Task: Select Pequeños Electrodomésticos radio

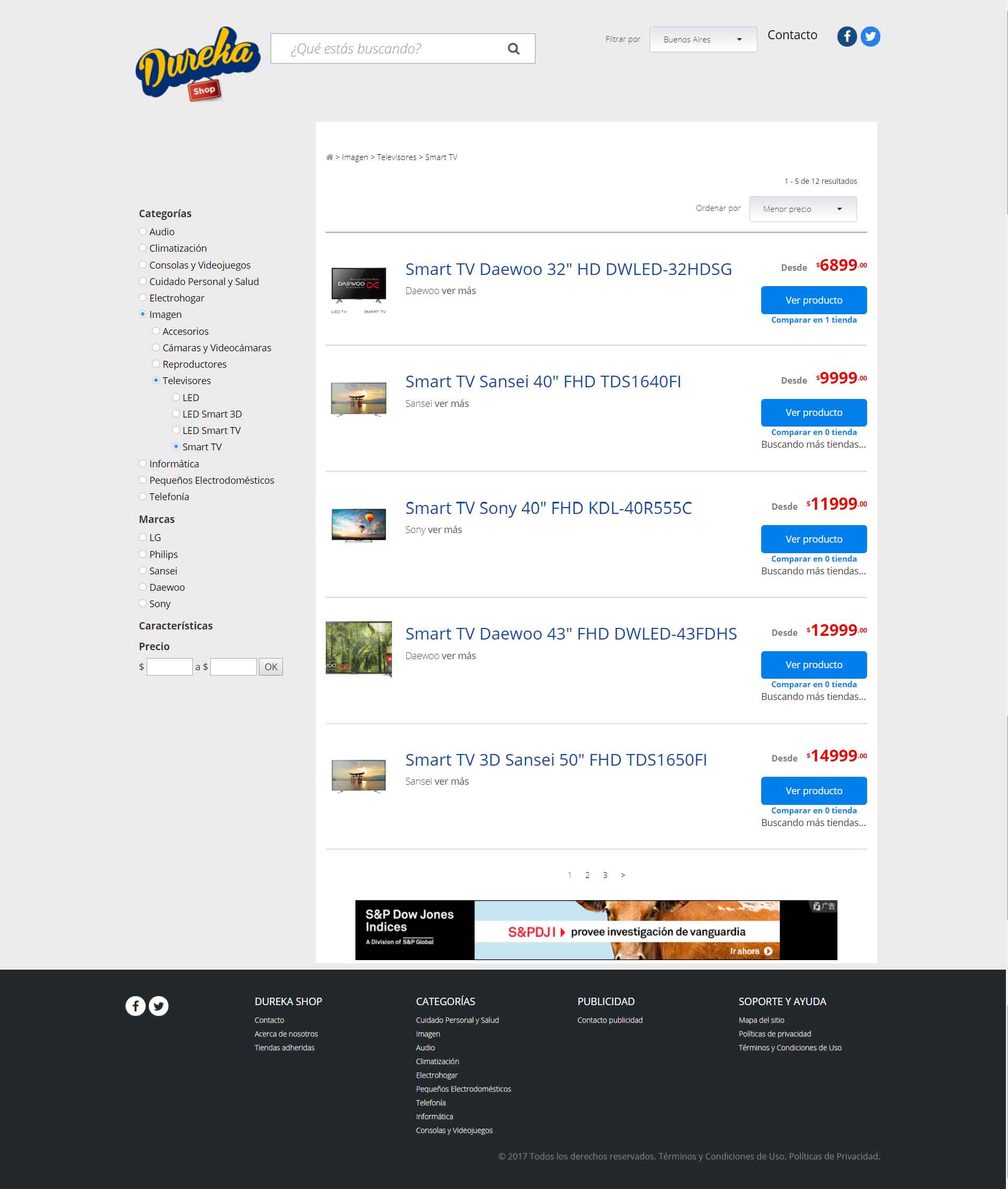Action: pos(143,480)
